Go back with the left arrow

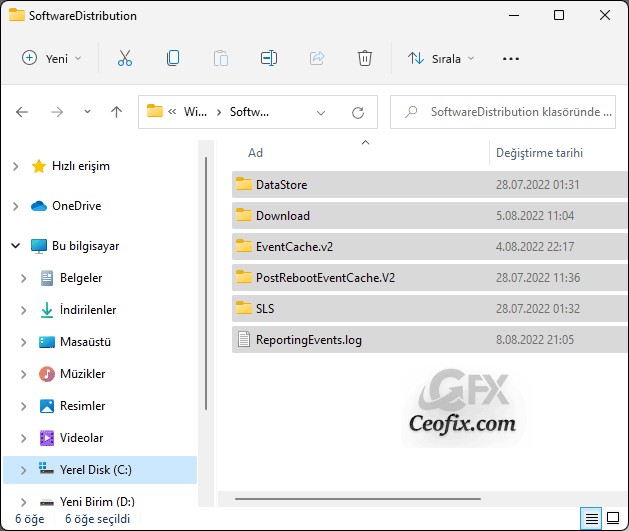22,112
